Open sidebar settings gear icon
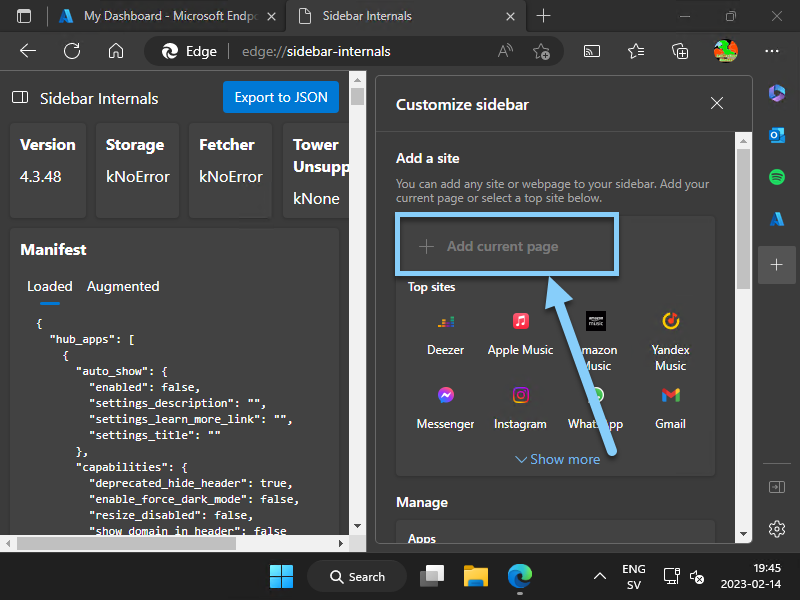Image resolution: width=800 pixels, height=600 pixels. 777,528
